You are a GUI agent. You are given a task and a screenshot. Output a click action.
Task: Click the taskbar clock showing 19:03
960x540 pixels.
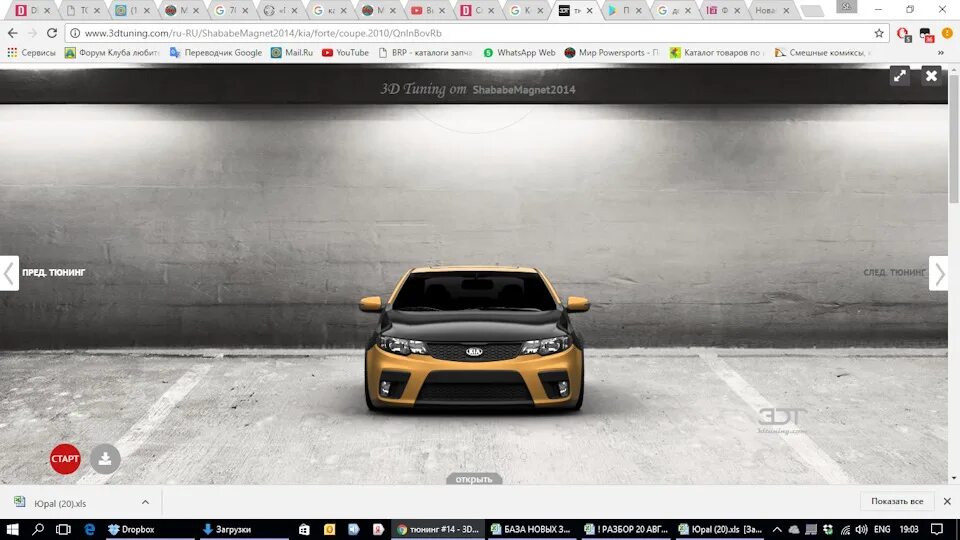(909, 529)
